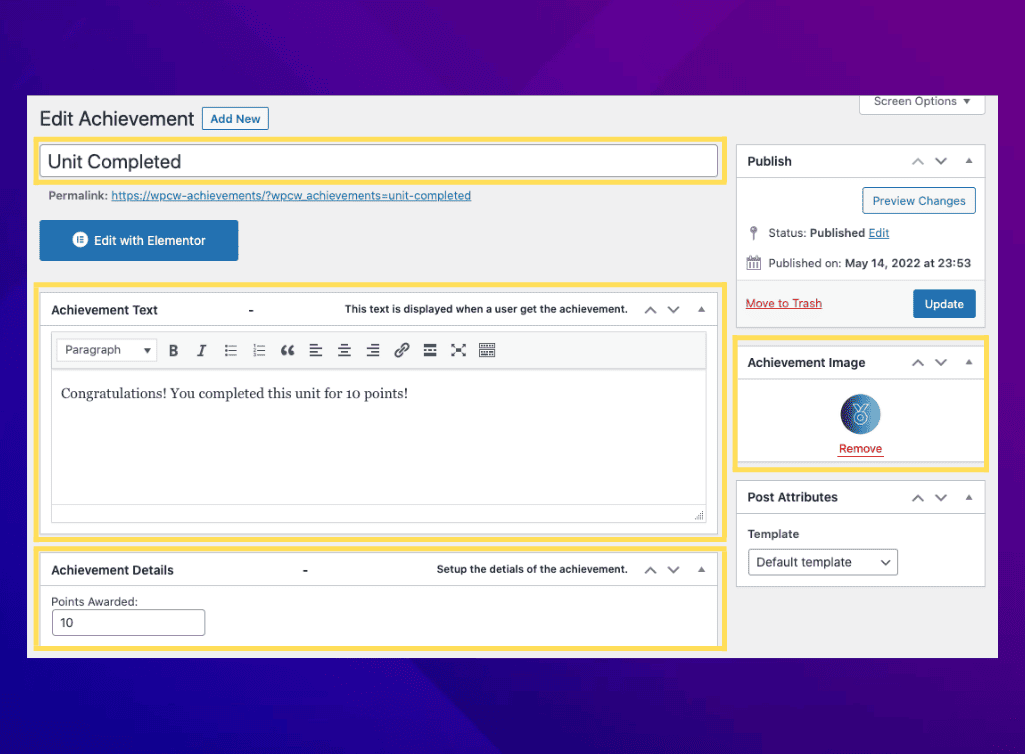Collapse the Post Attributes panel

[969, 498]
